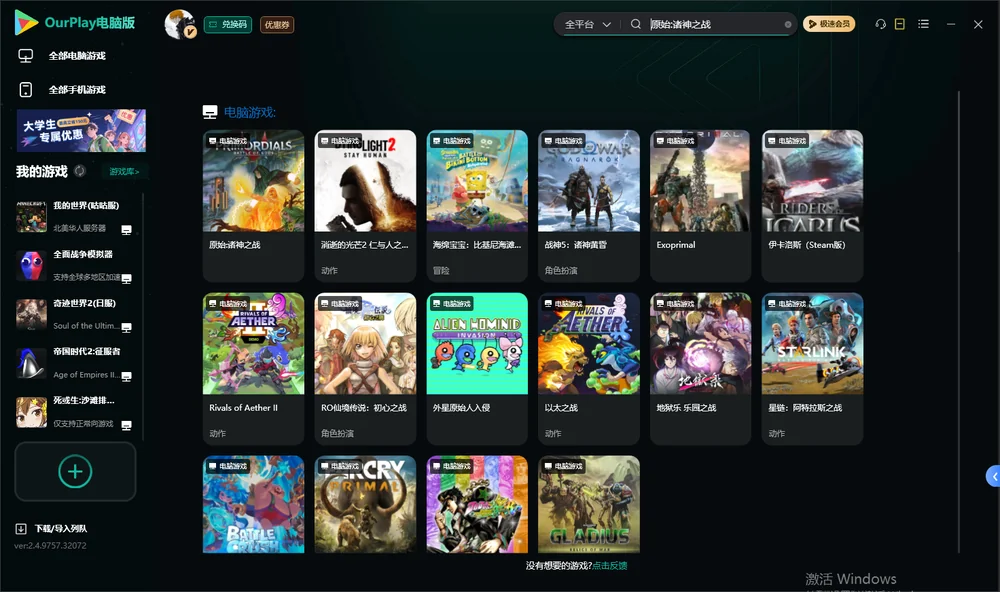The width and height of the screenshot is (1000, 592).
Task: Click the add game plus icon
Action: point(75,471)
